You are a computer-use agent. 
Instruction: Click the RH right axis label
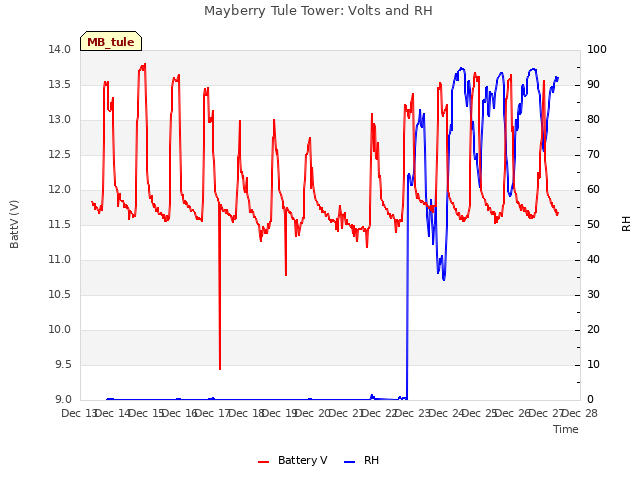click(x=626, y=224)
